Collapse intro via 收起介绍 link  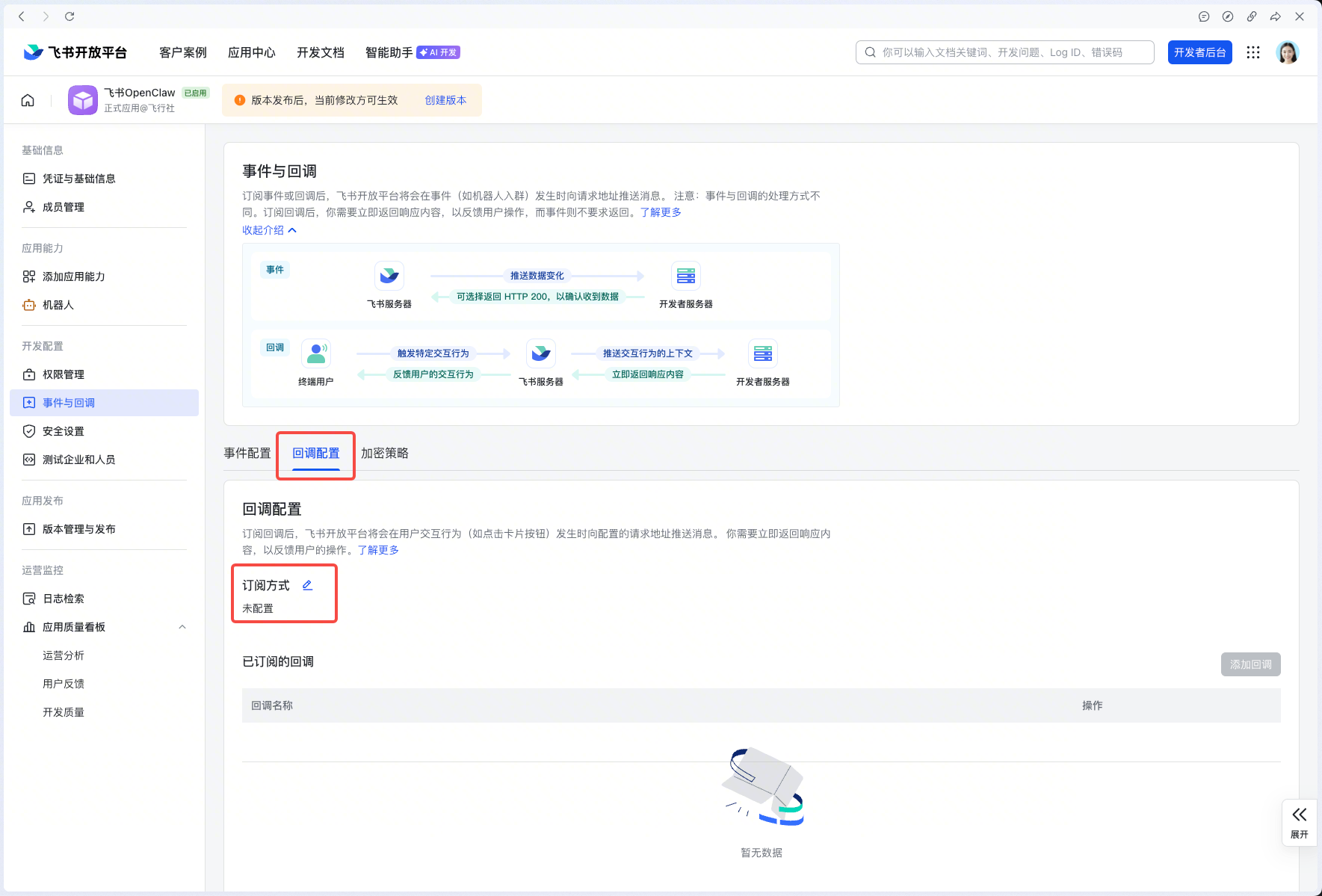[x=269, y=230]
